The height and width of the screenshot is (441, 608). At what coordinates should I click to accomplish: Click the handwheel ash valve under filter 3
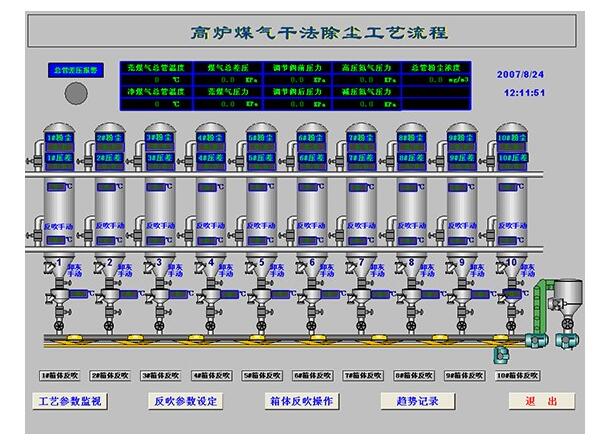click(160, 325)
